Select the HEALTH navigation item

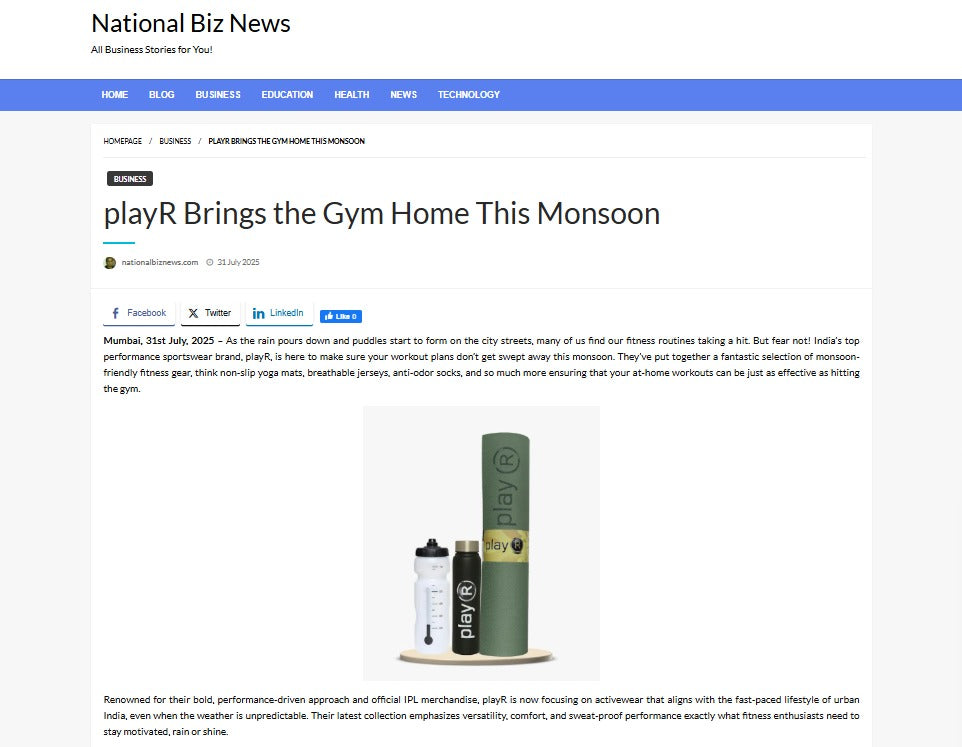(x=352, y=95)
